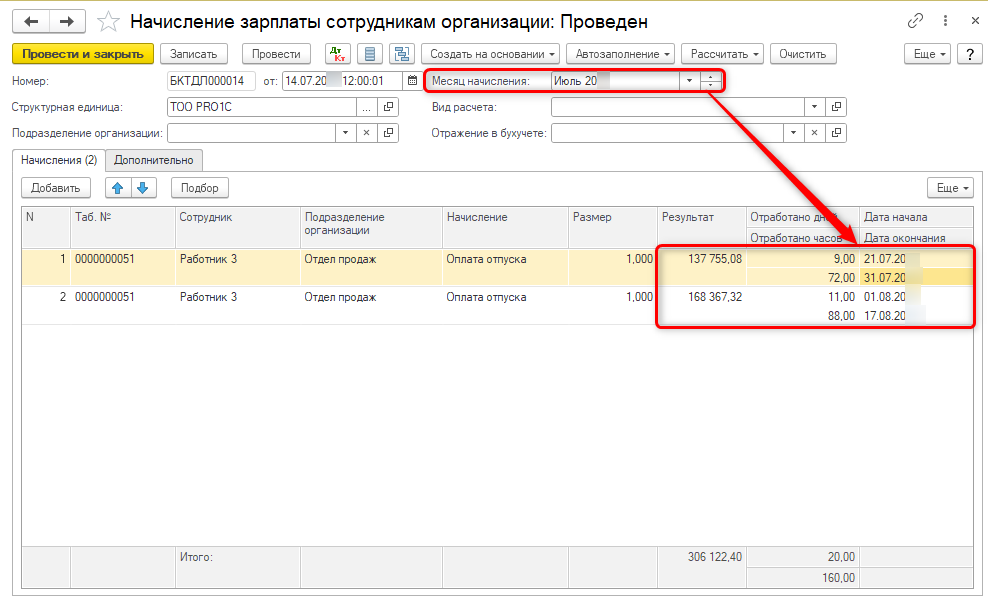Click the forward navigation arrow
Viewport: 988px width, 599px height.
pos(67,21)
